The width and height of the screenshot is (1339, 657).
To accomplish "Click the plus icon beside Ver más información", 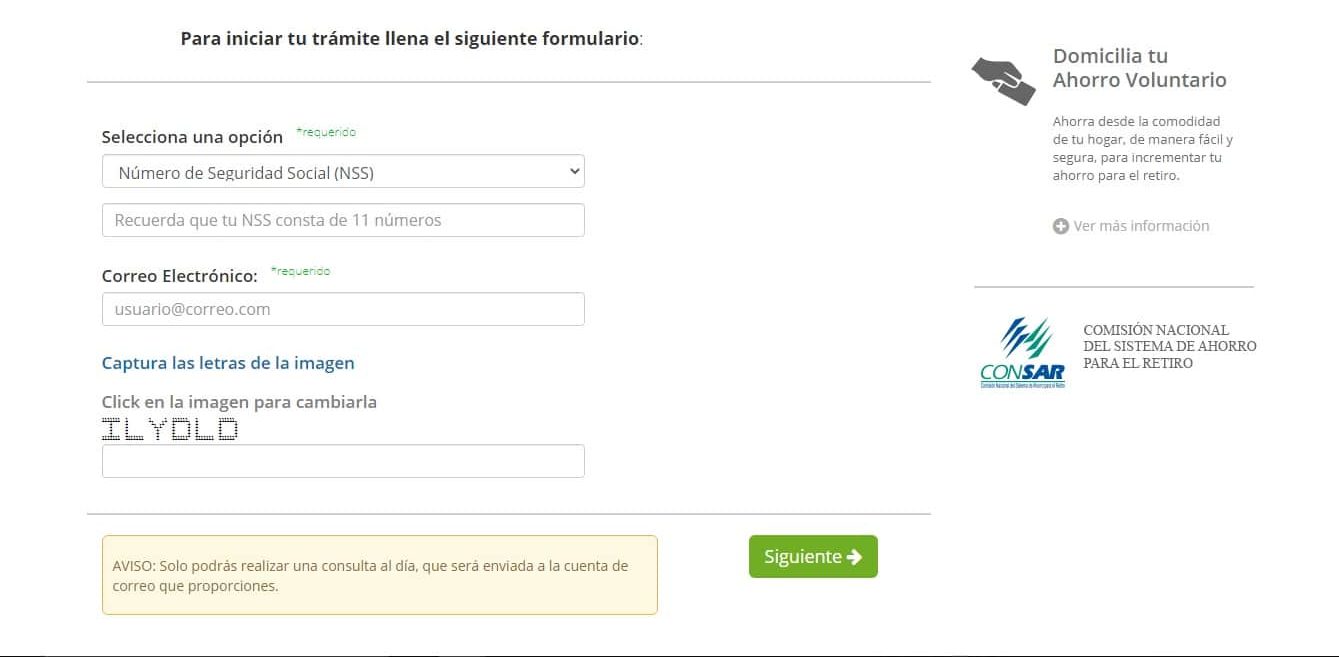I will 1061,226.
